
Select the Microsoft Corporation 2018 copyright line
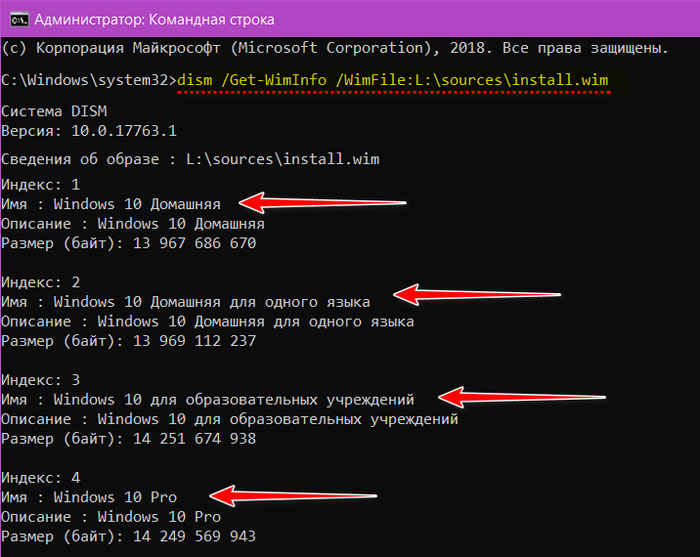tap(335, 48)
